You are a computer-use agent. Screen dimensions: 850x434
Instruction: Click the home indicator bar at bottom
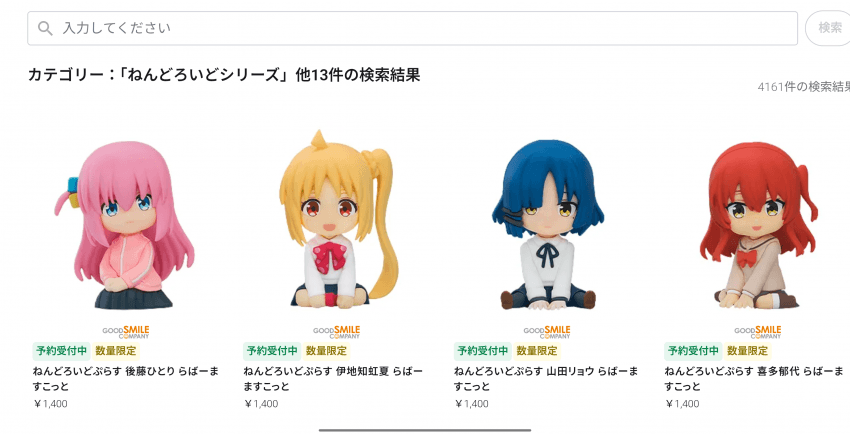pyautogui.click(x=425, y=430)
